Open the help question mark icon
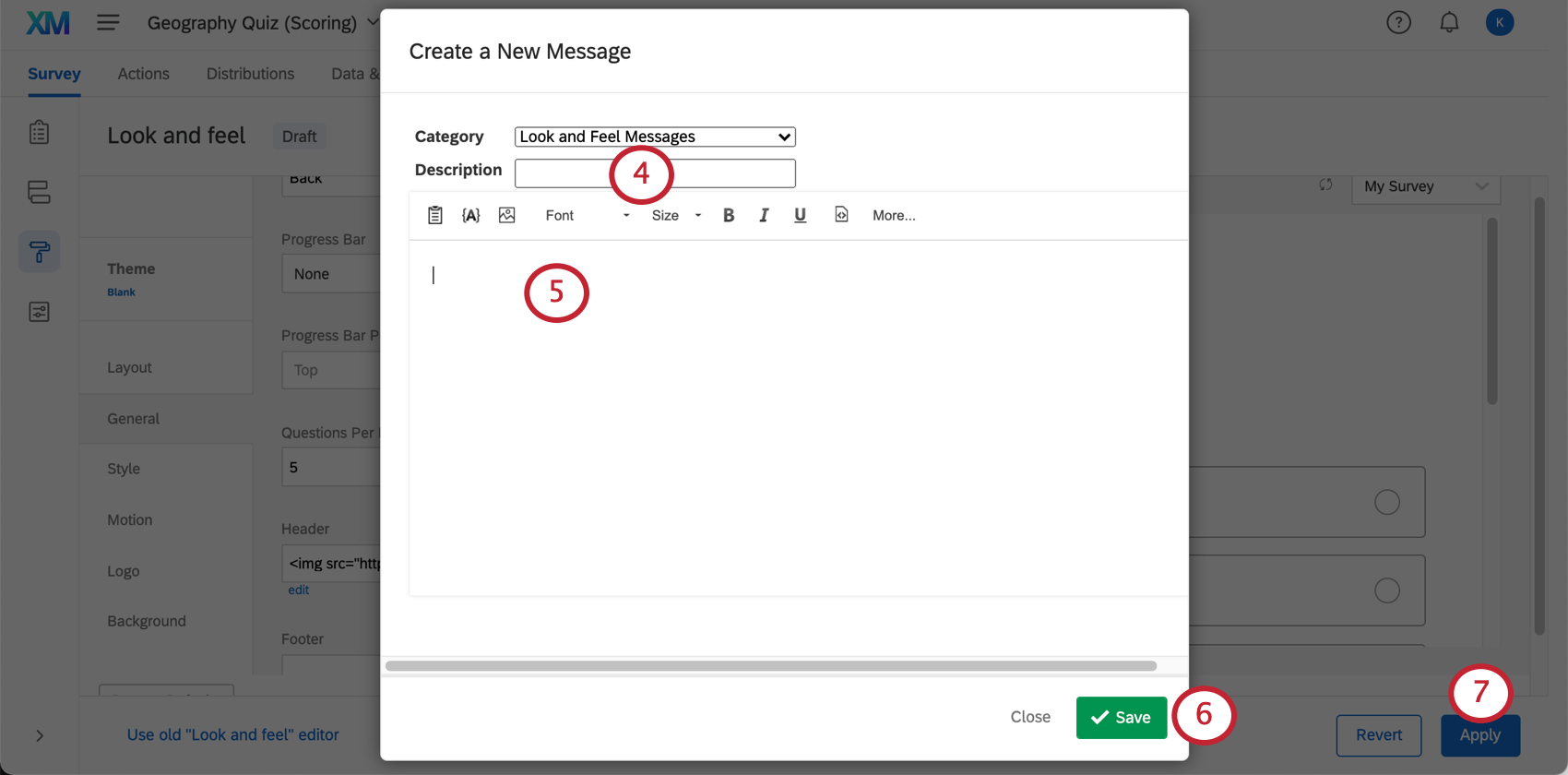1568x775 pixels. (x=1398, y=22)
